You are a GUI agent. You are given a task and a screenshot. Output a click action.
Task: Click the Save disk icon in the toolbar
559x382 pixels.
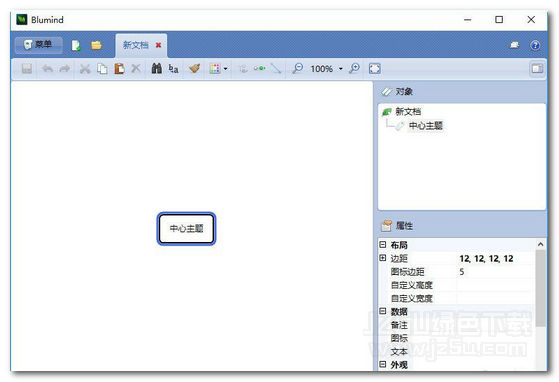coord(27,68)
